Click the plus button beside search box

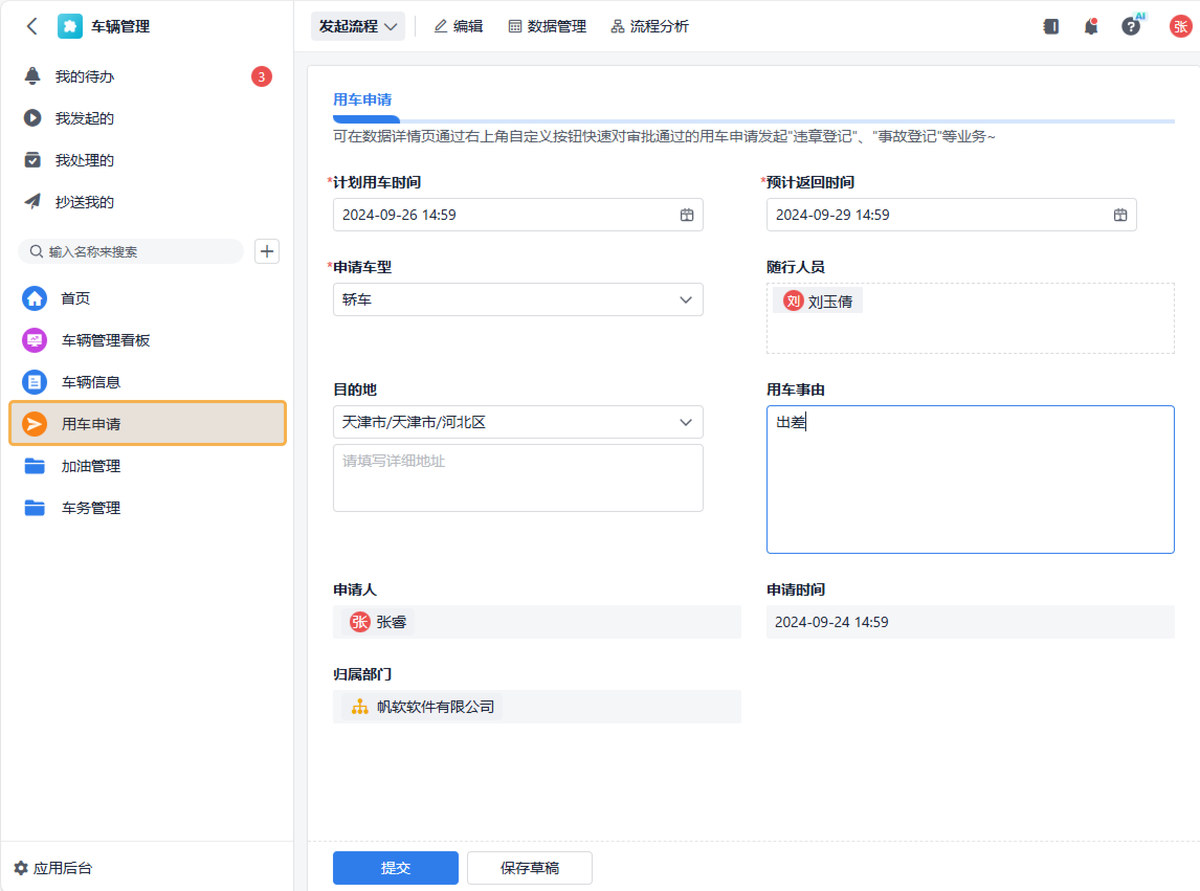point(267,251)
